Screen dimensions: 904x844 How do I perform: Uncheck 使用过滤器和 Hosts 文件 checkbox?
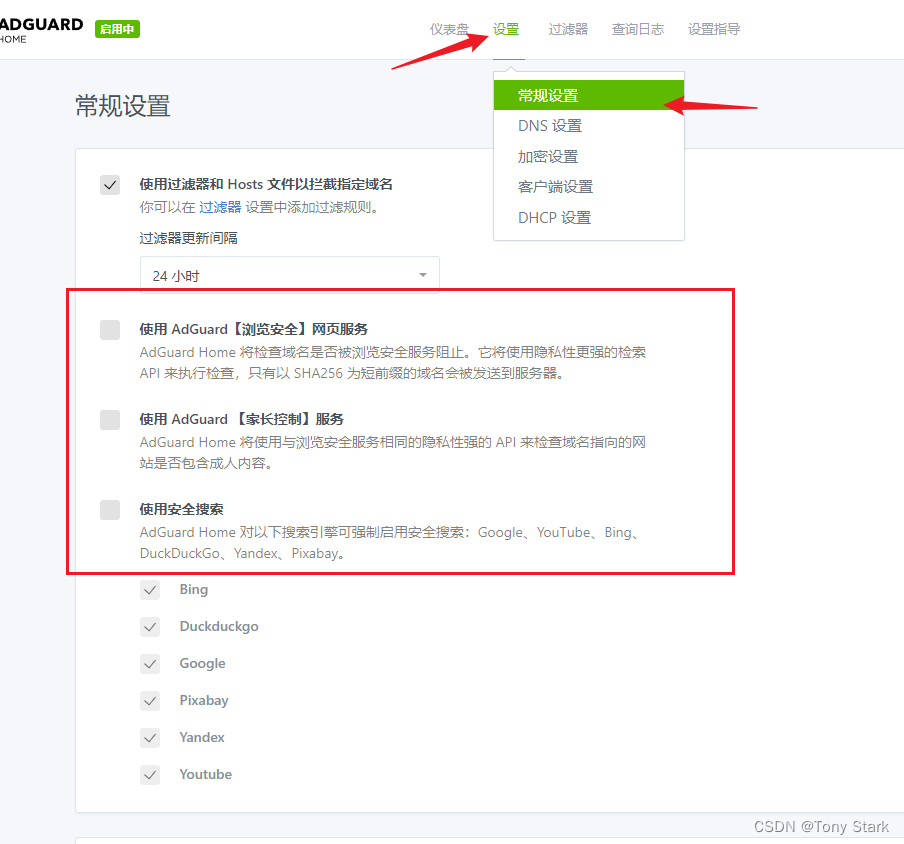pyautogui.click(x=110, y=185)
